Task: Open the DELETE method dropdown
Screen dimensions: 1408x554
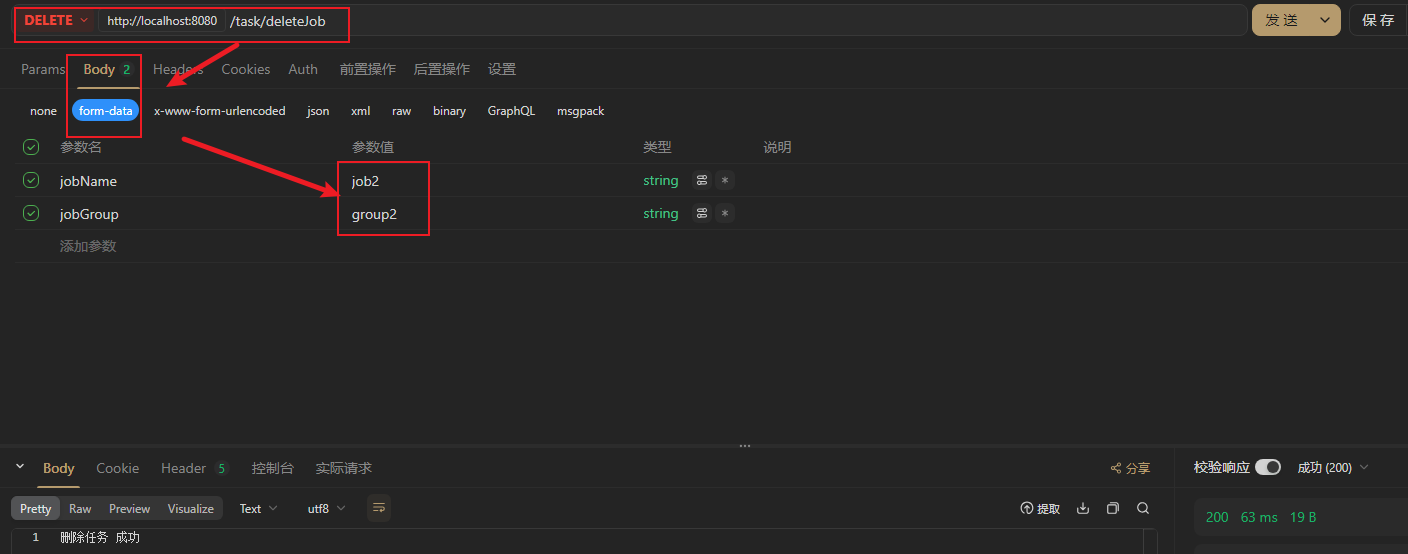Action: [x=56, y=21]
